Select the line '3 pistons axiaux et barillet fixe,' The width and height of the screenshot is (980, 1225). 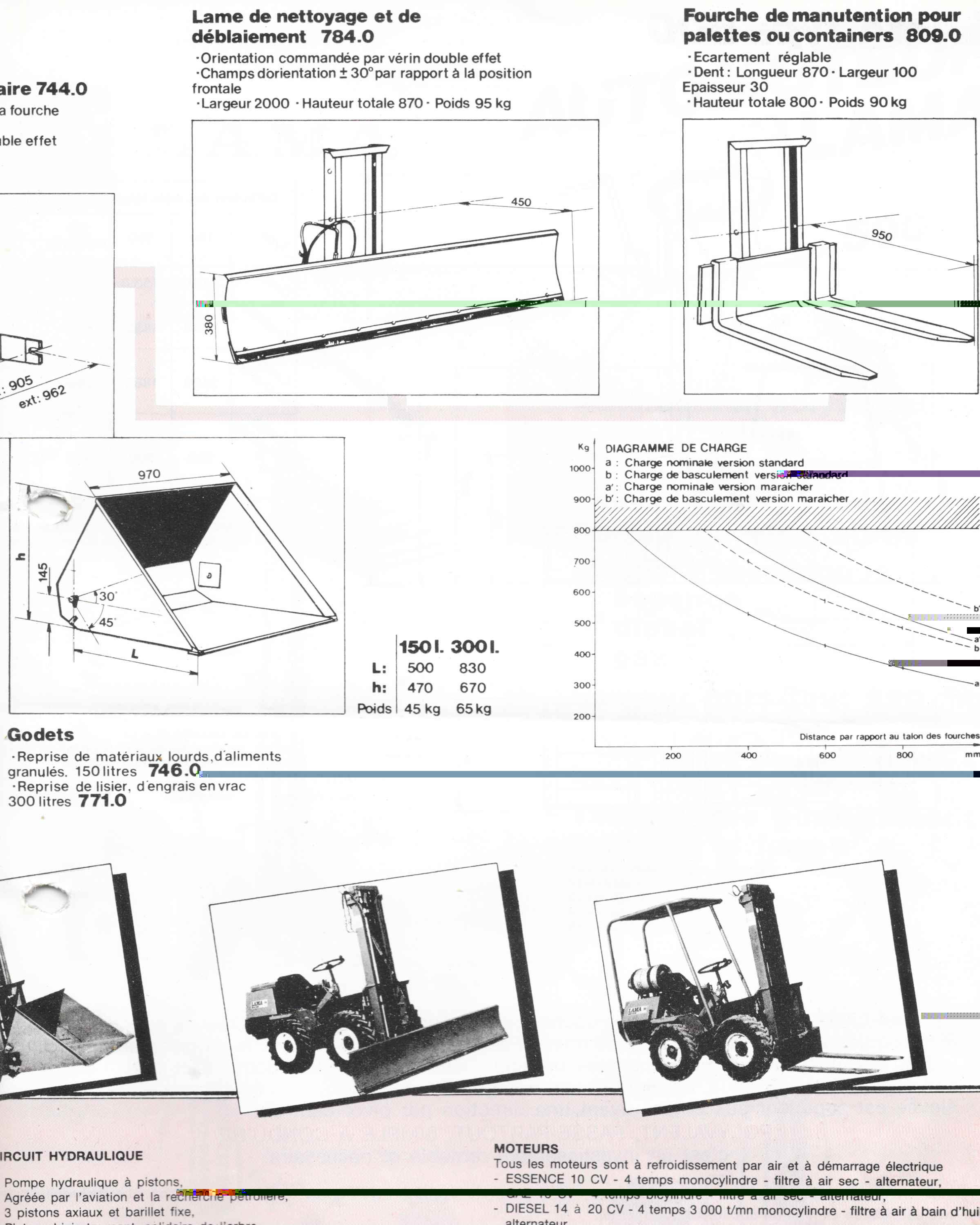(99, 1212)
